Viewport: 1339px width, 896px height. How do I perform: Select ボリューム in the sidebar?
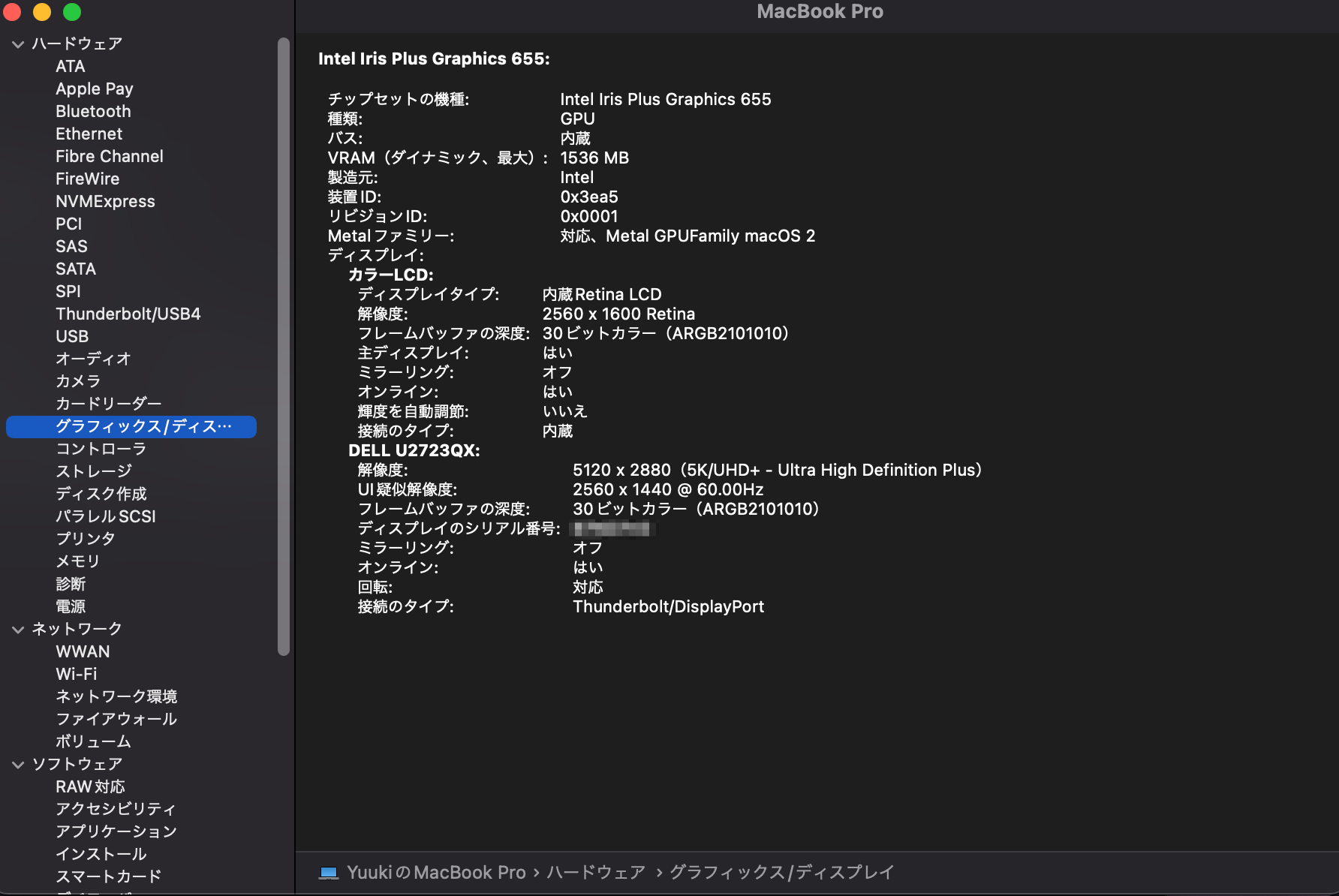(93, 742)
